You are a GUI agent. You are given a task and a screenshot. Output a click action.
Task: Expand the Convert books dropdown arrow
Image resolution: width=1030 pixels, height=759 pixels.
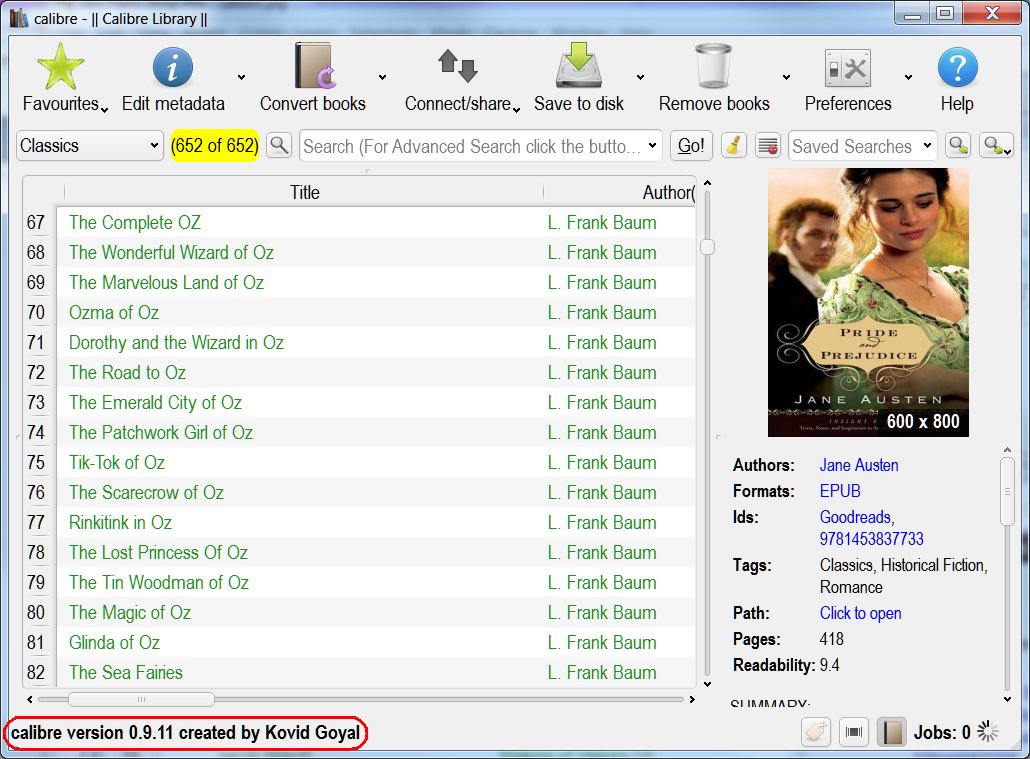pyautogui.click(x=382, y=78)
